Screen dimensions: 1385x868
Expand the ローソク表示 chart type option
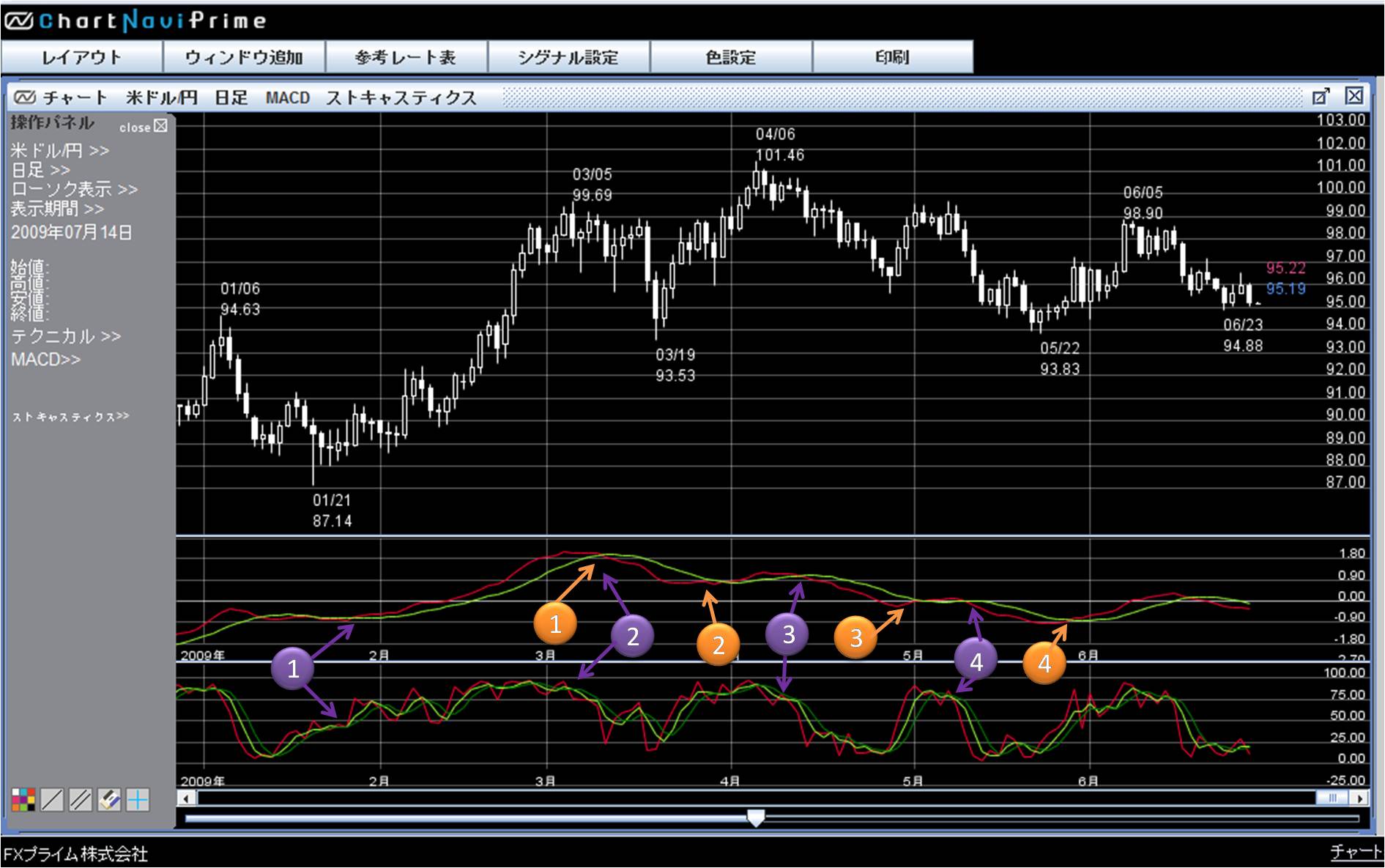click(74, 189)
